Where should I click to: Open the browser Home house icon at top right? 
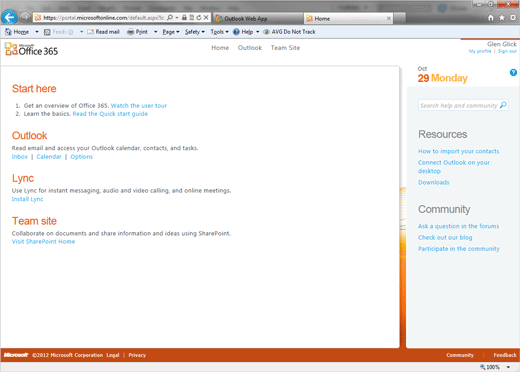click(x=491, y=18)
